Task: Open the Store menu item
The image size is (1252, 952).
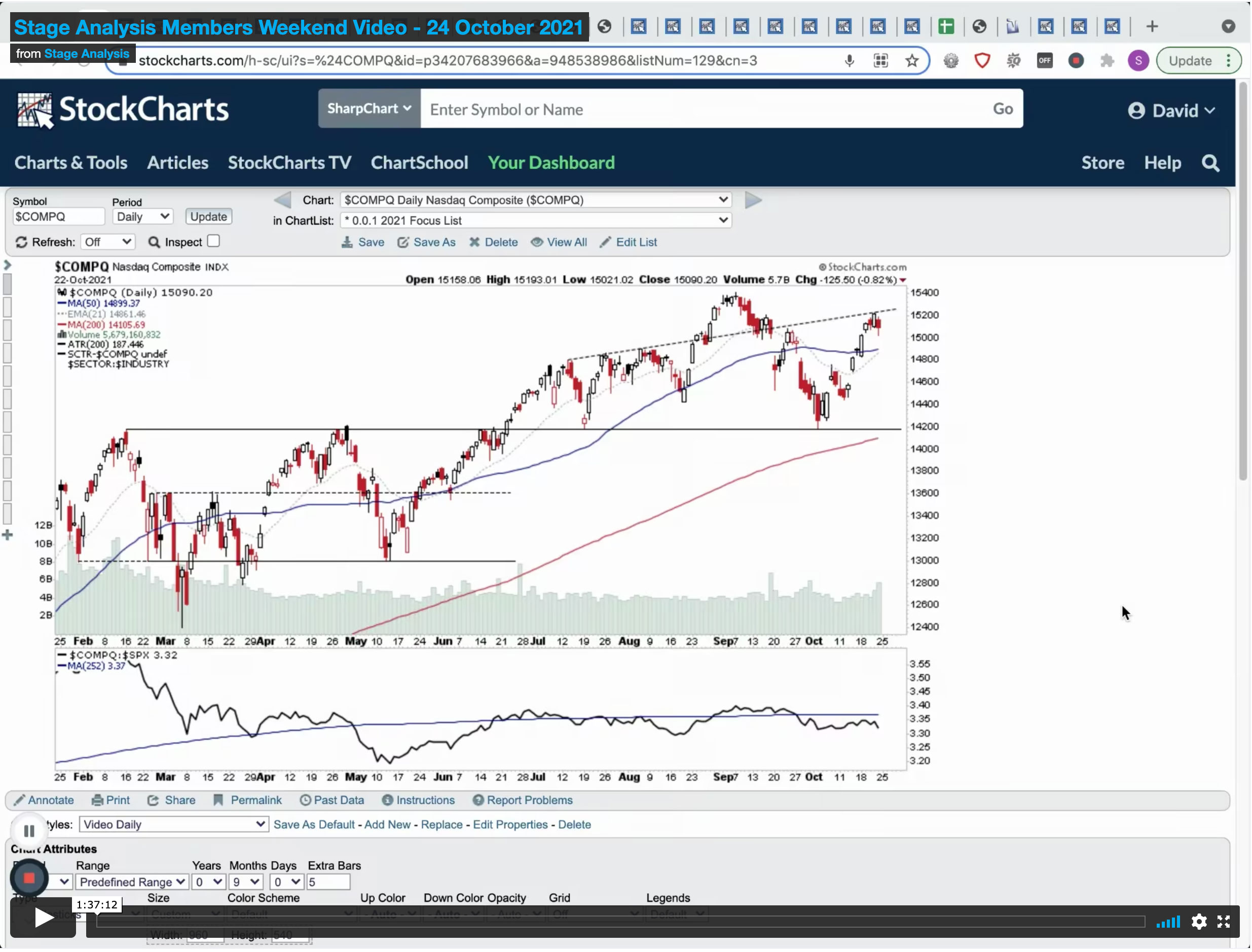Action: [1102, 163]
